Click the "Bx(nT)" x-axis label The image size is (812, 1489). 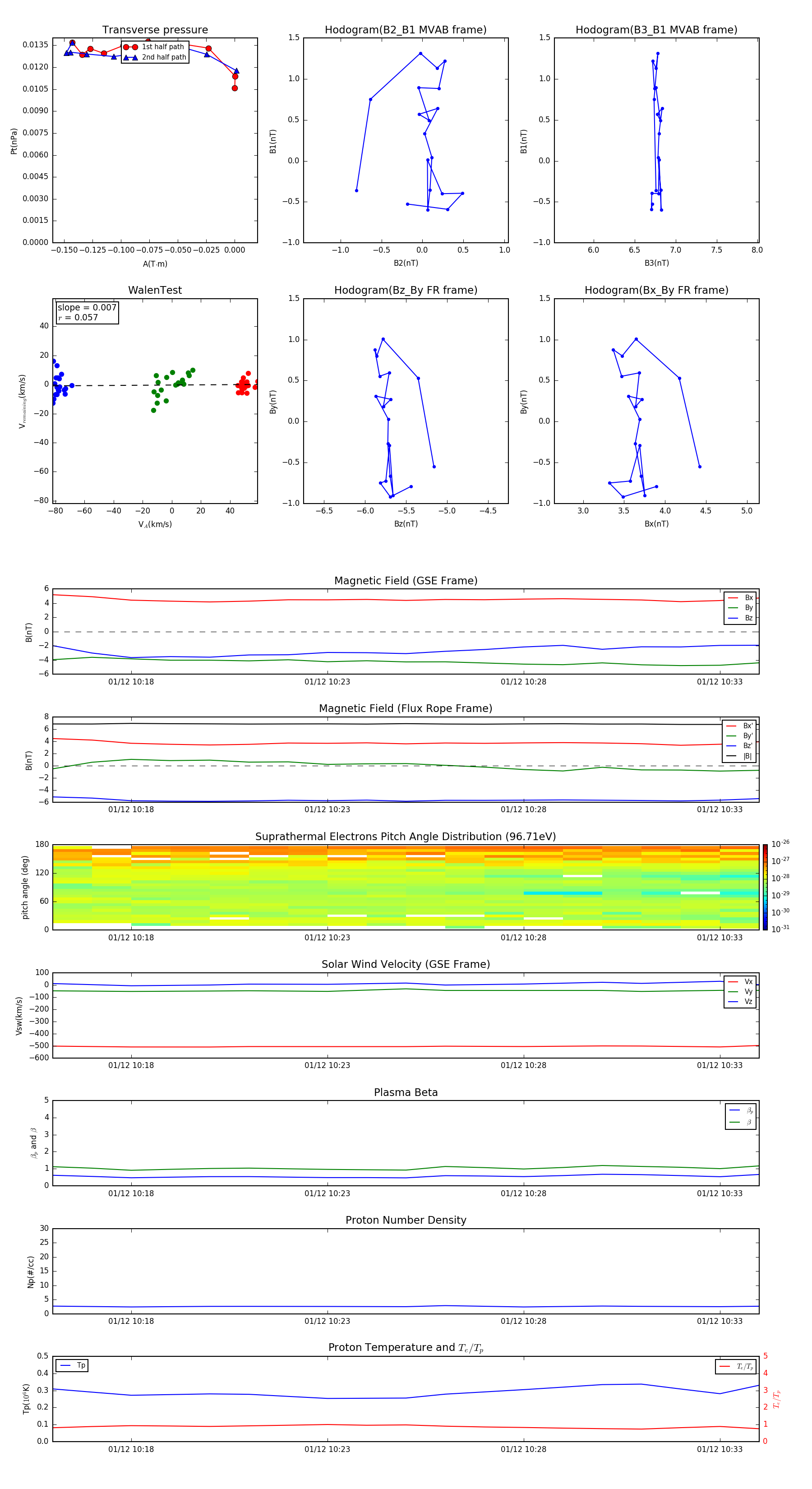point(656,524)
